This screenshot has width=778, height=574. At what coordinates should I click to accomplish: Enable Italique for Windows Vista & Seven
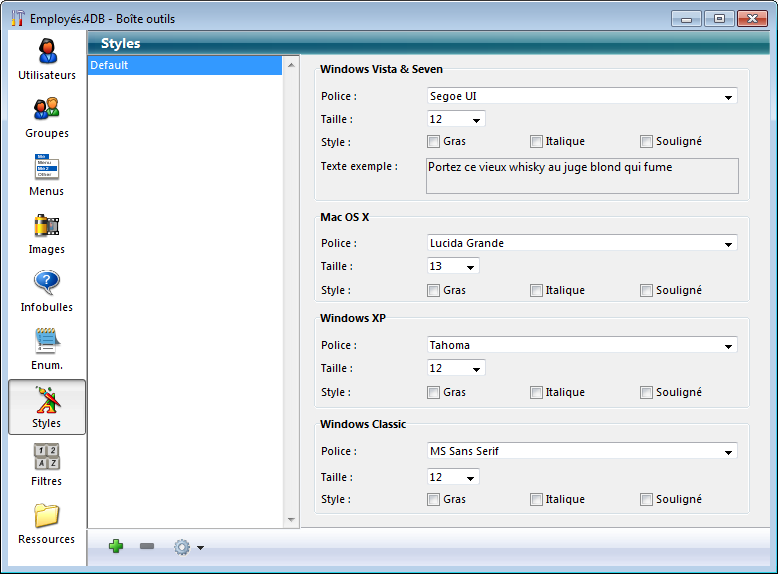tap(536, 141)
